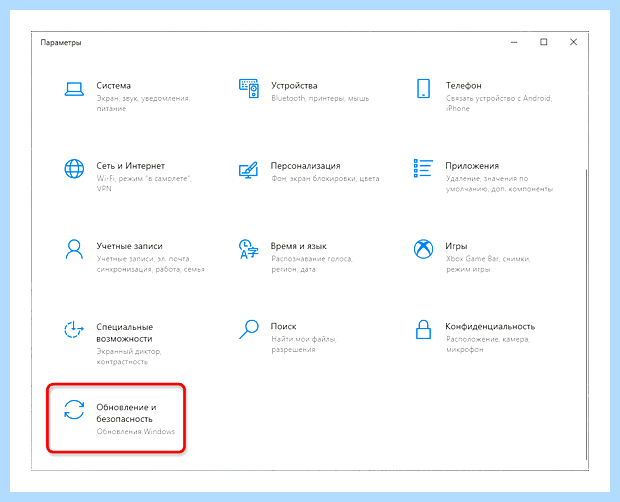This screenshot has height=502, width=620.
Task: Click the vertical scrollbar of the Параметры window
Action: click(x=586, y=314)
